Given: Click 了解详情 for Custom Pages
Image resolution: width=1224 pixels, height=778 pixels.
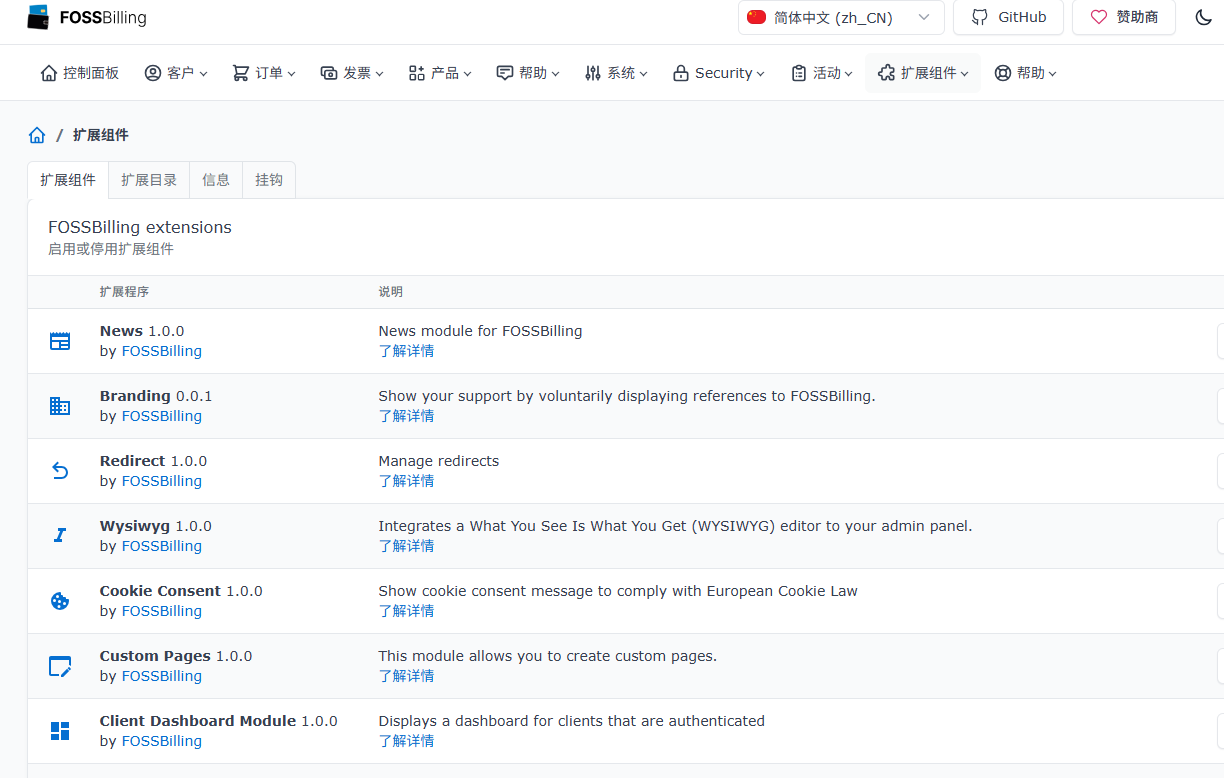Looking at the screenshot, I should (x=406, y=676).
